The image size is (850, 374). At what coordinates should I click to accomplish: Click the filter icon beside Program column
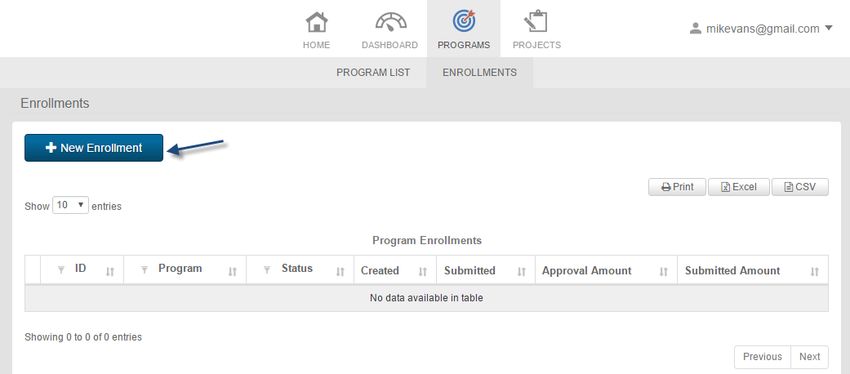point(144,269)
